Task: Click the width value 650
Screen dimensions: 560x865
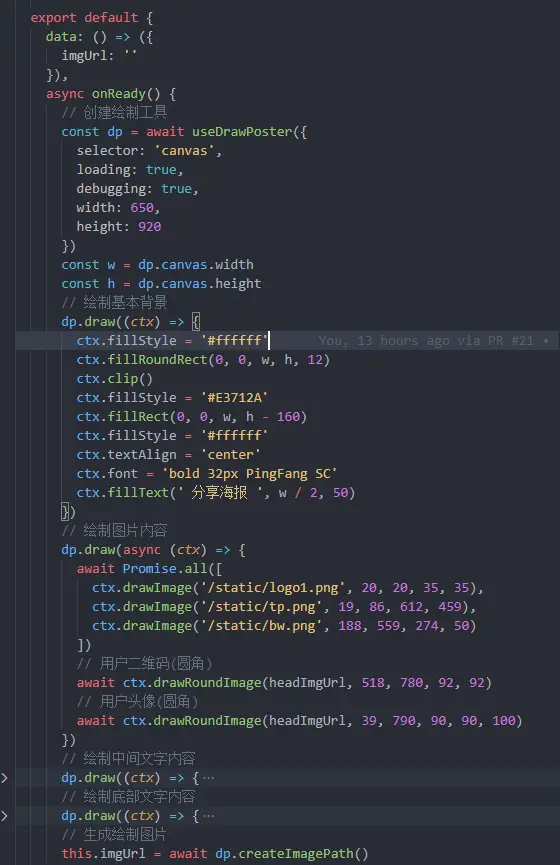Action: [142, 208]
